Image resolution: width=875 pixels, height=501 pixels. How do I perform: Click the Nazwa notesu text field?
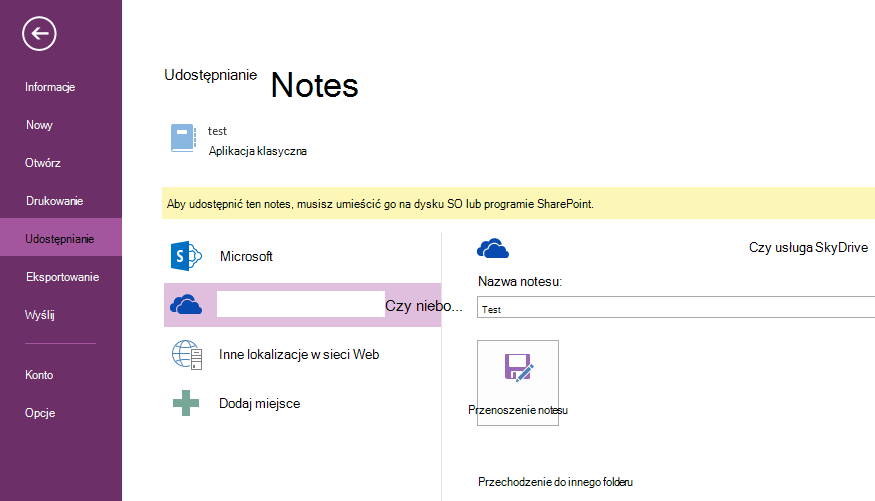[676, 307]
